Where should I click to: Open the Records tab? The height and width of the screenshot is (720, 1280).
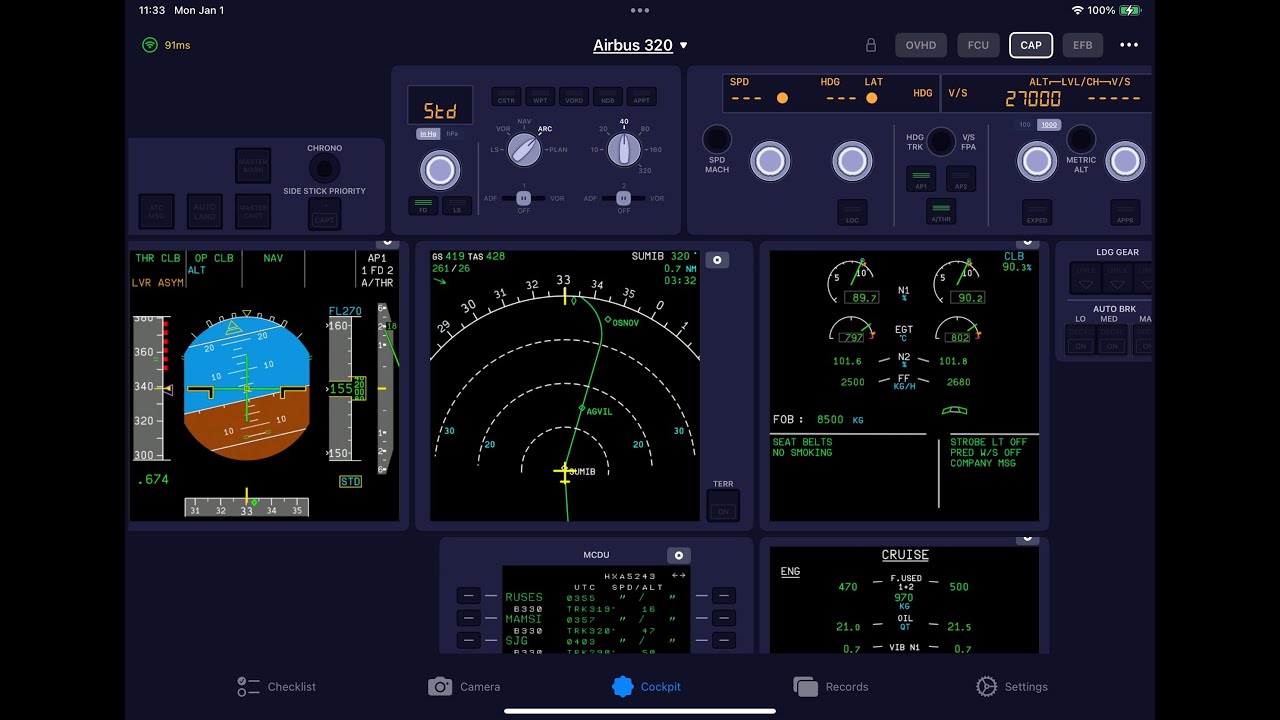point(830,687)
